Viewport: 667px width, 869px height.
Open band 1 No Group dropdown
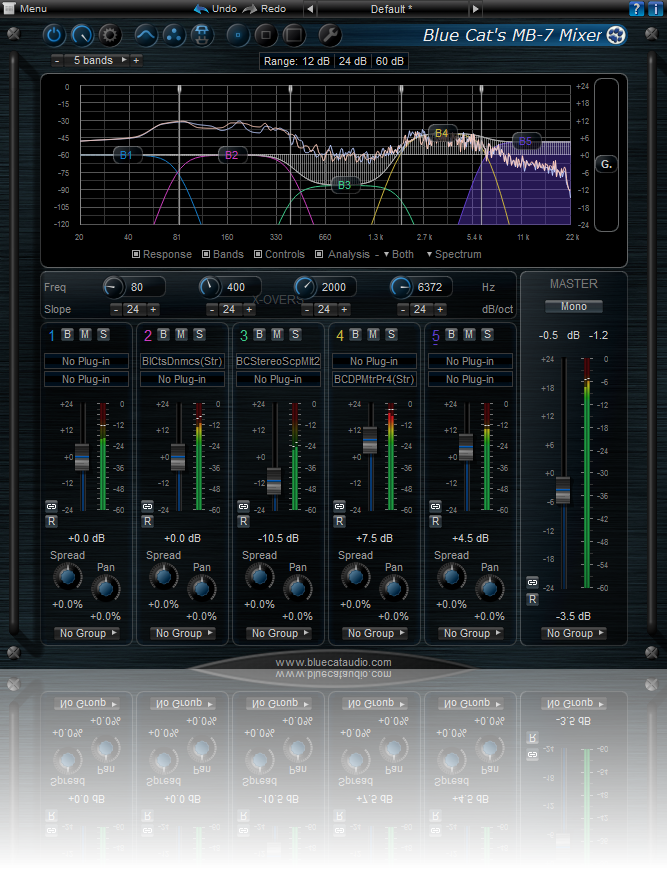(88, 633)
